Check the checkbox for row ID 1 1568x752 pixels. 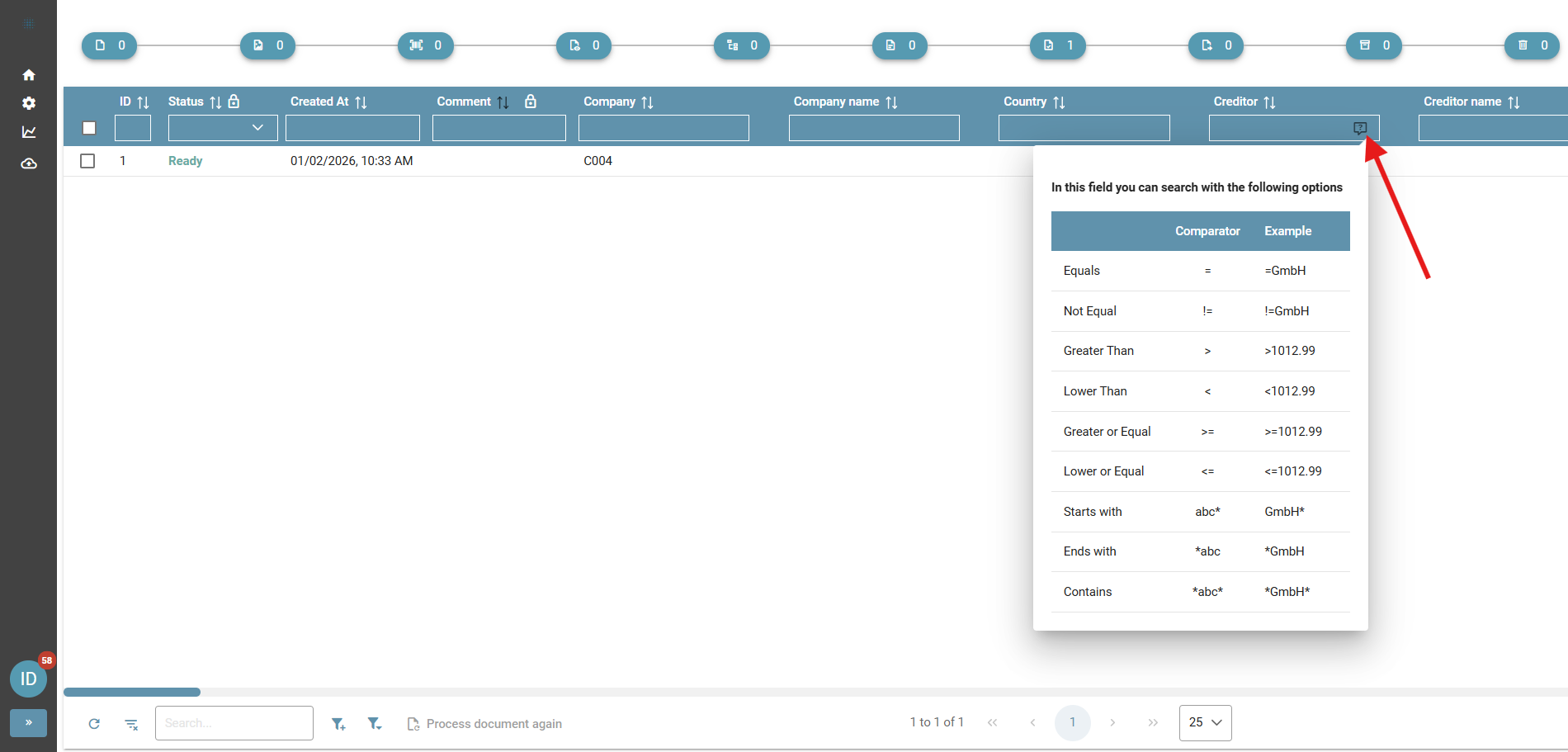pos(87,161)
